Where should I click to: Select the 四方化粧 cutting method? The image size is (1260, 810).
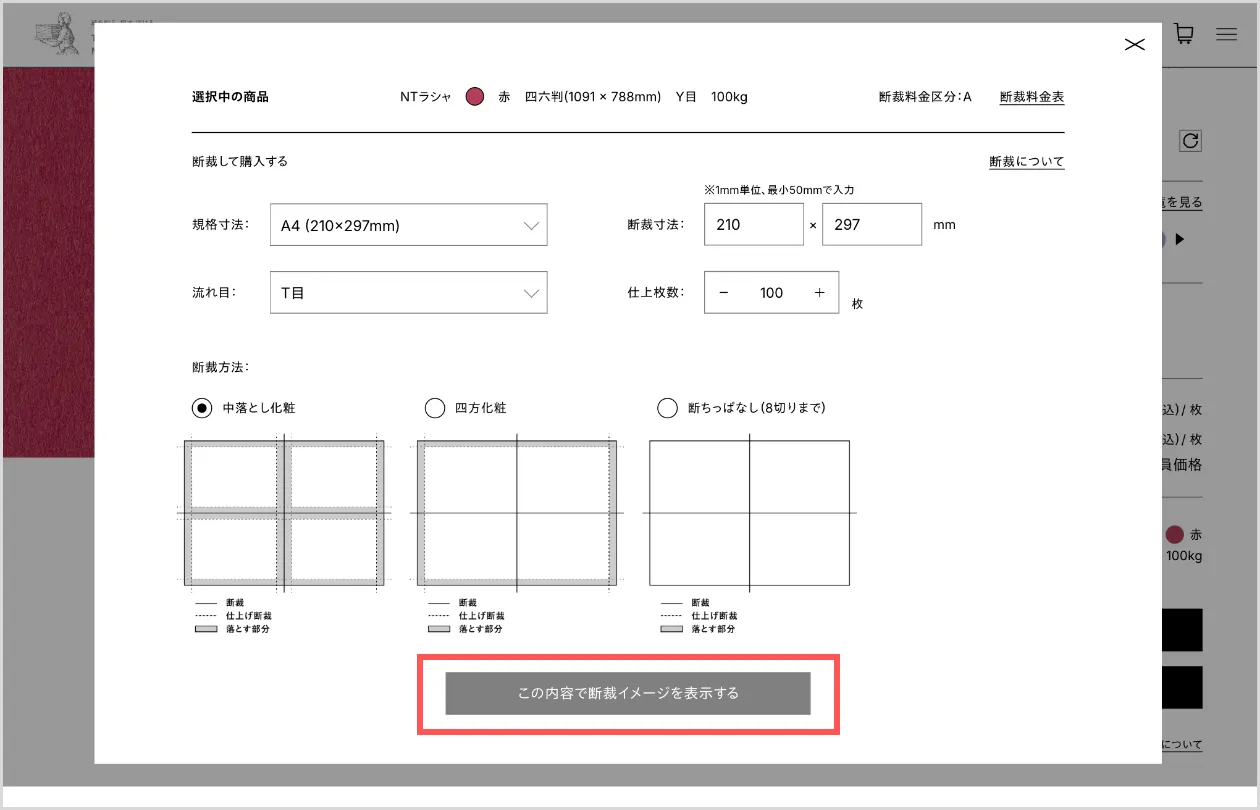pos(435,408)
